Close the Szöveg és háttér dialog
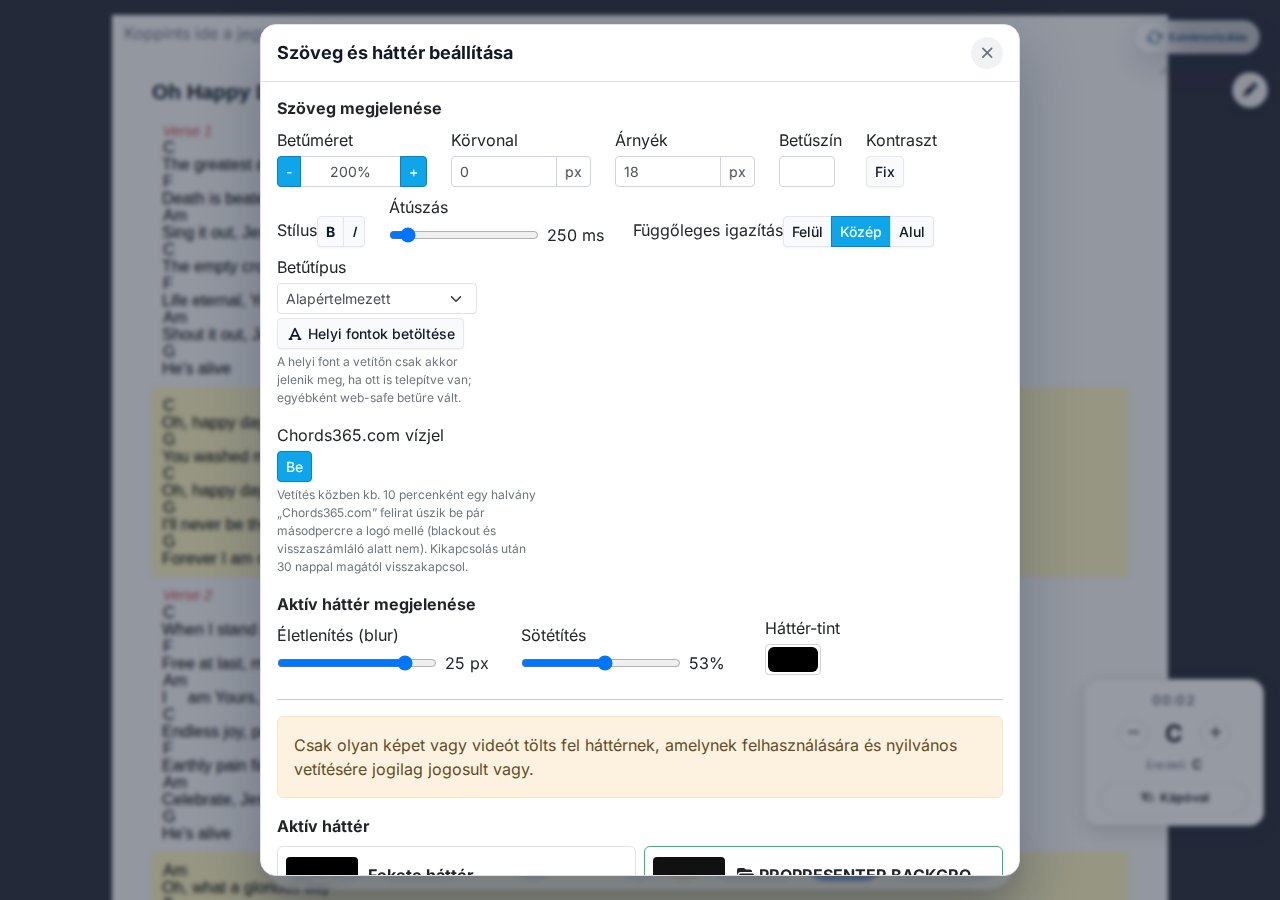This screenshot has width=1280, height=900. pos(987,53)
